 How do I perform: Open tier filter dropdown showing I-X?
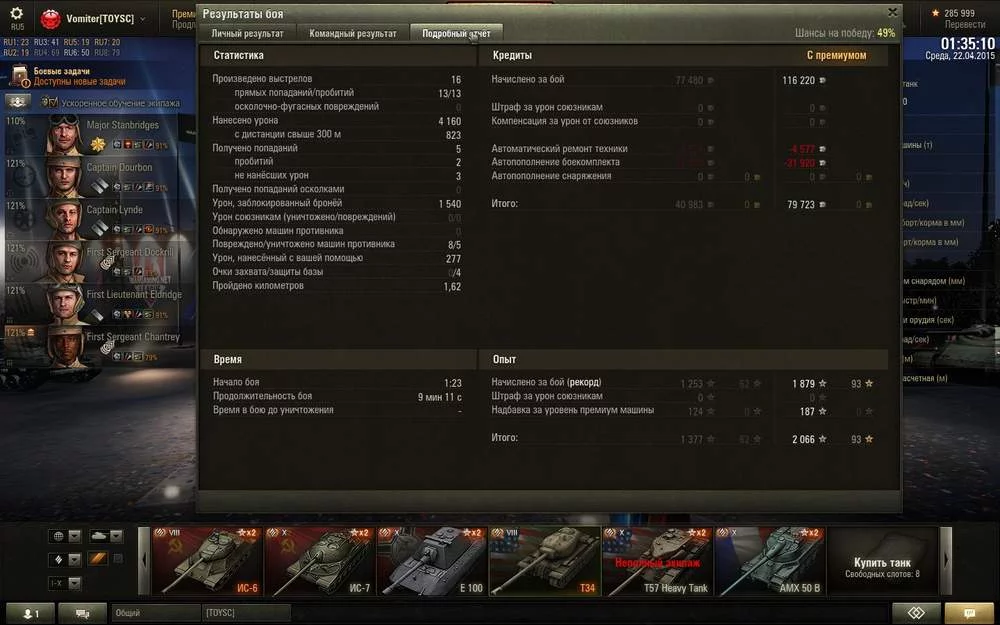[x=66, y=583]
